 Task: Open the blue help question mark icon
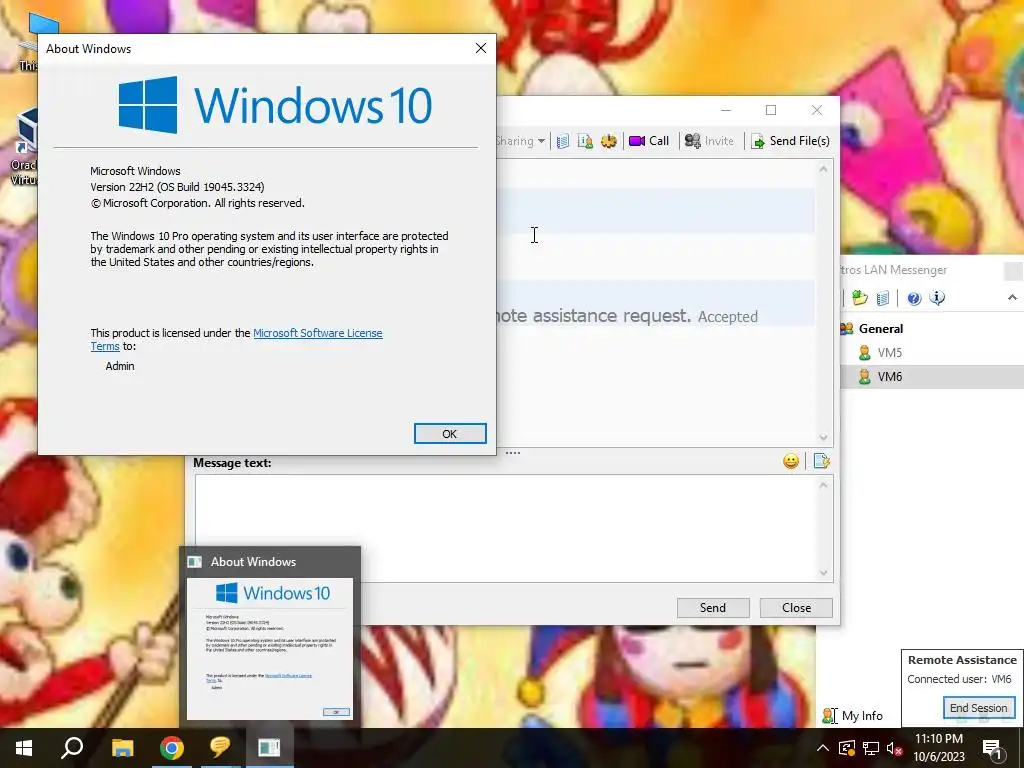914,298
